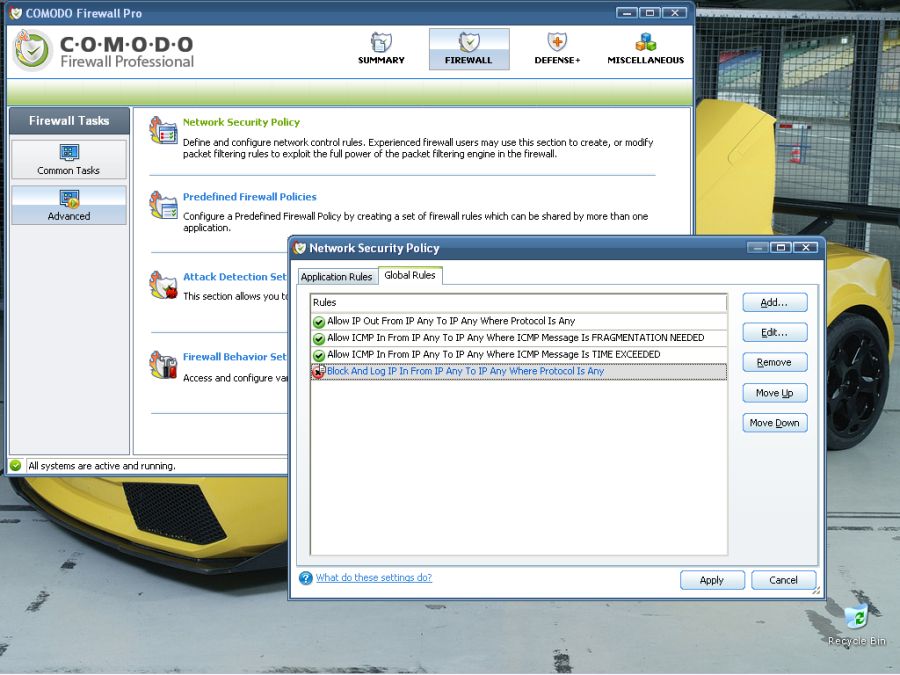This screenshot has width=900, height=675.
Task: Close the COMODO Firewall Pro window
Action: pos(675,13)
